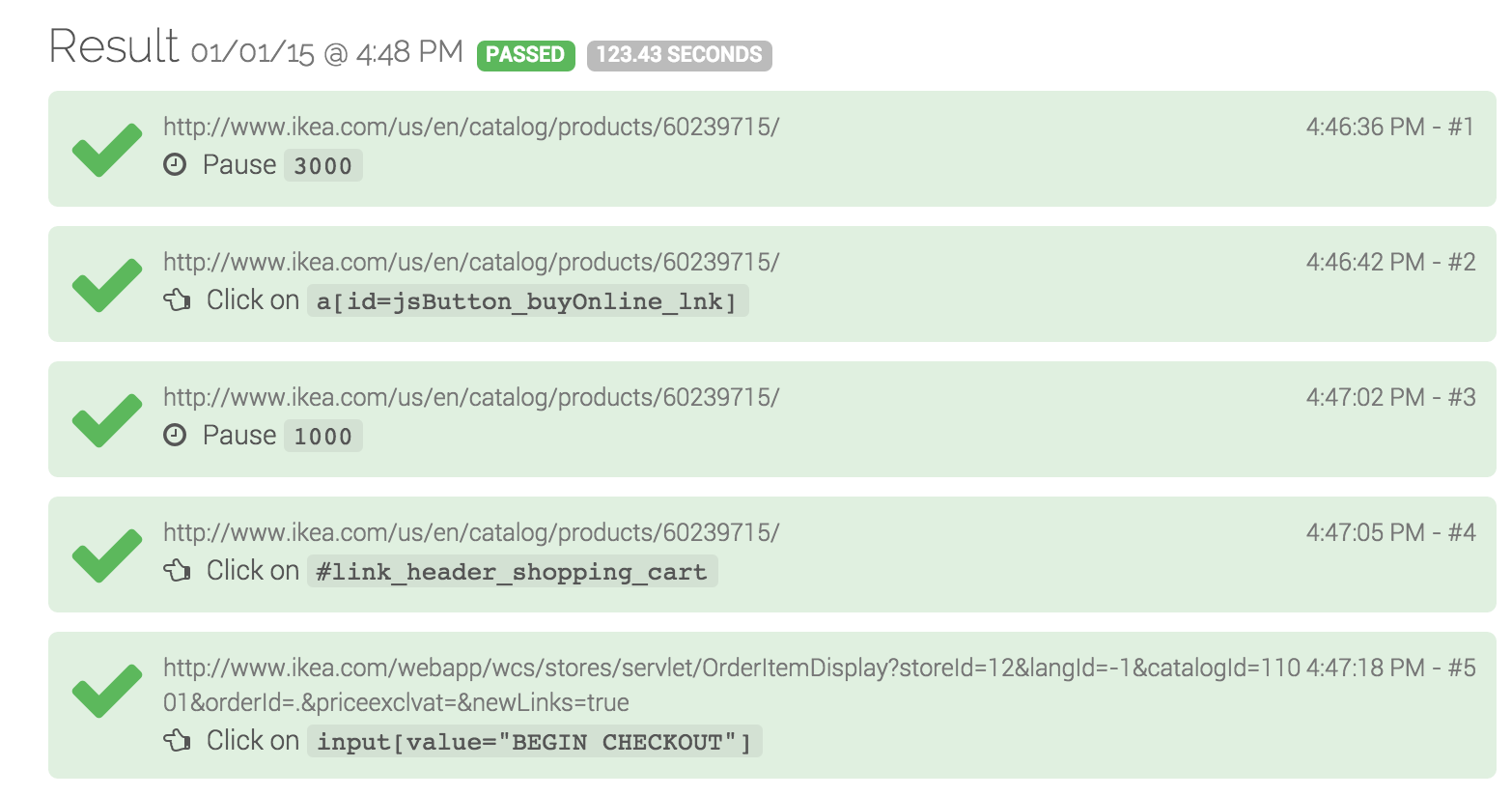The image size is (1512, 796).
Task: Click the clock icon beside Pause 3000
Action: [x=175, y=165]
